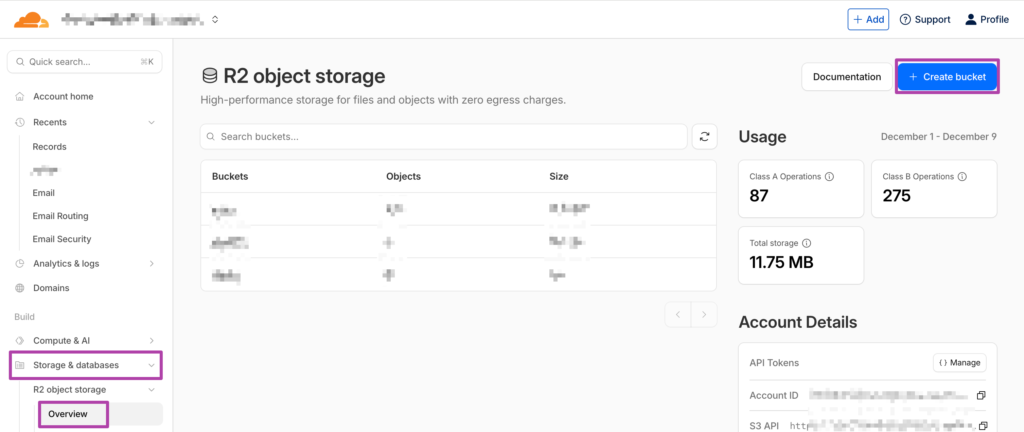Go to Account home

point(63,97)
